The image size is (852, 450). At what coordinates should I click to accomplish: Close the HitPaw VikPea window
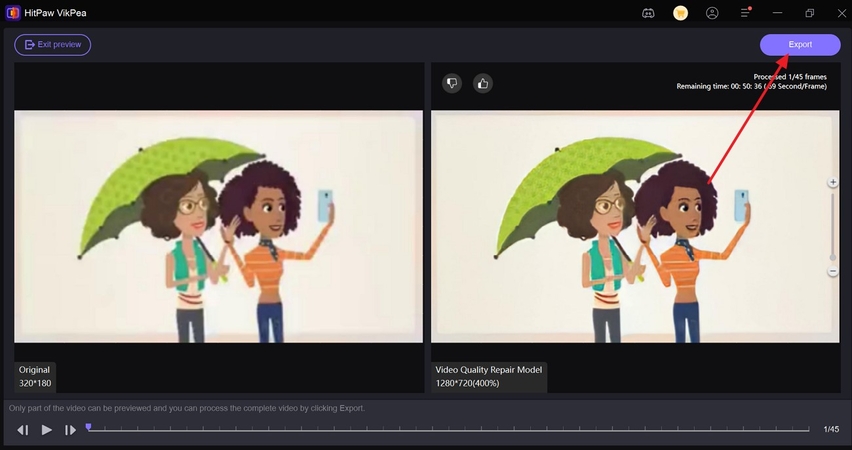pos(842,13)
